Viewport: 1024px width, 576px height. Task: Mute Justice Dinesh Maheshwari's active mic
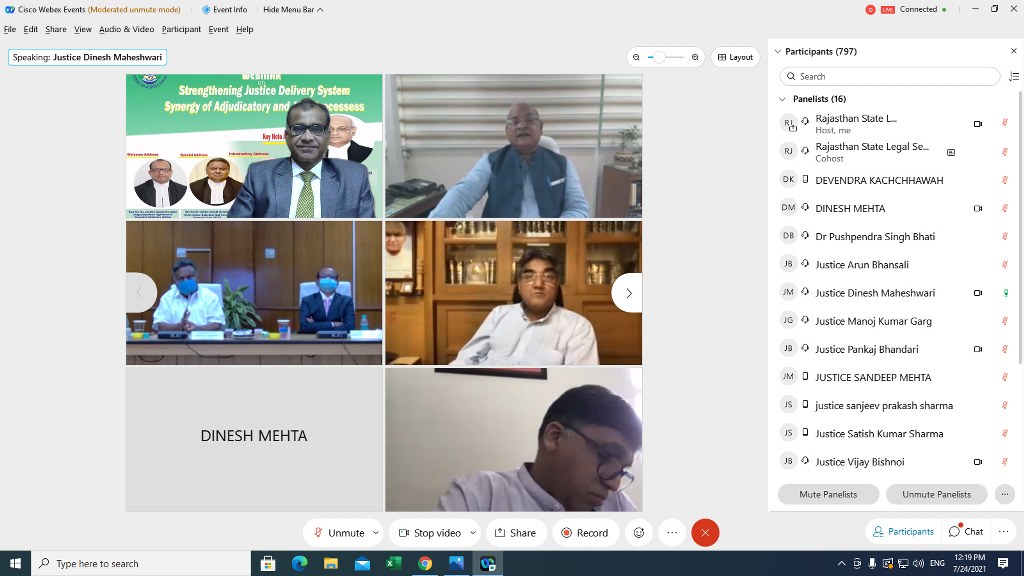click(1006, 293)
